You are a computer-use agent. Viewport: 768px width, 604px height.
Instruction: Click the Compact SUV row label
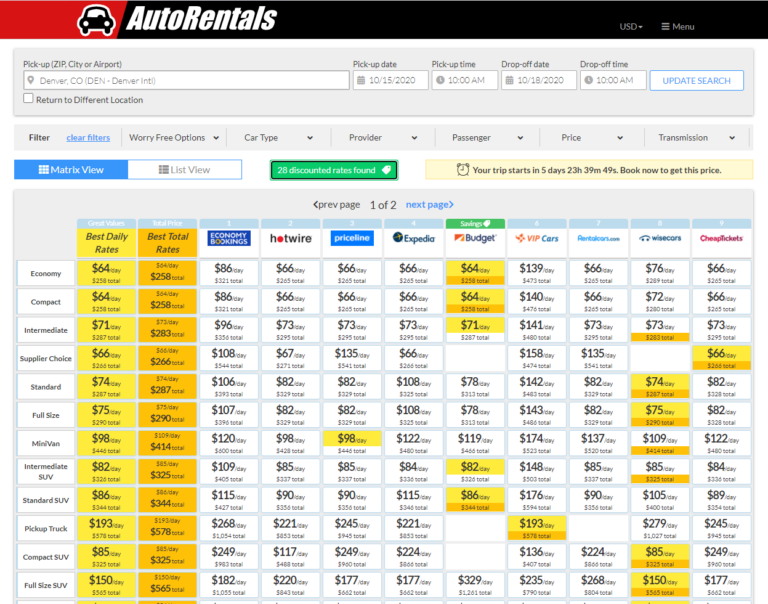(46, 557)
